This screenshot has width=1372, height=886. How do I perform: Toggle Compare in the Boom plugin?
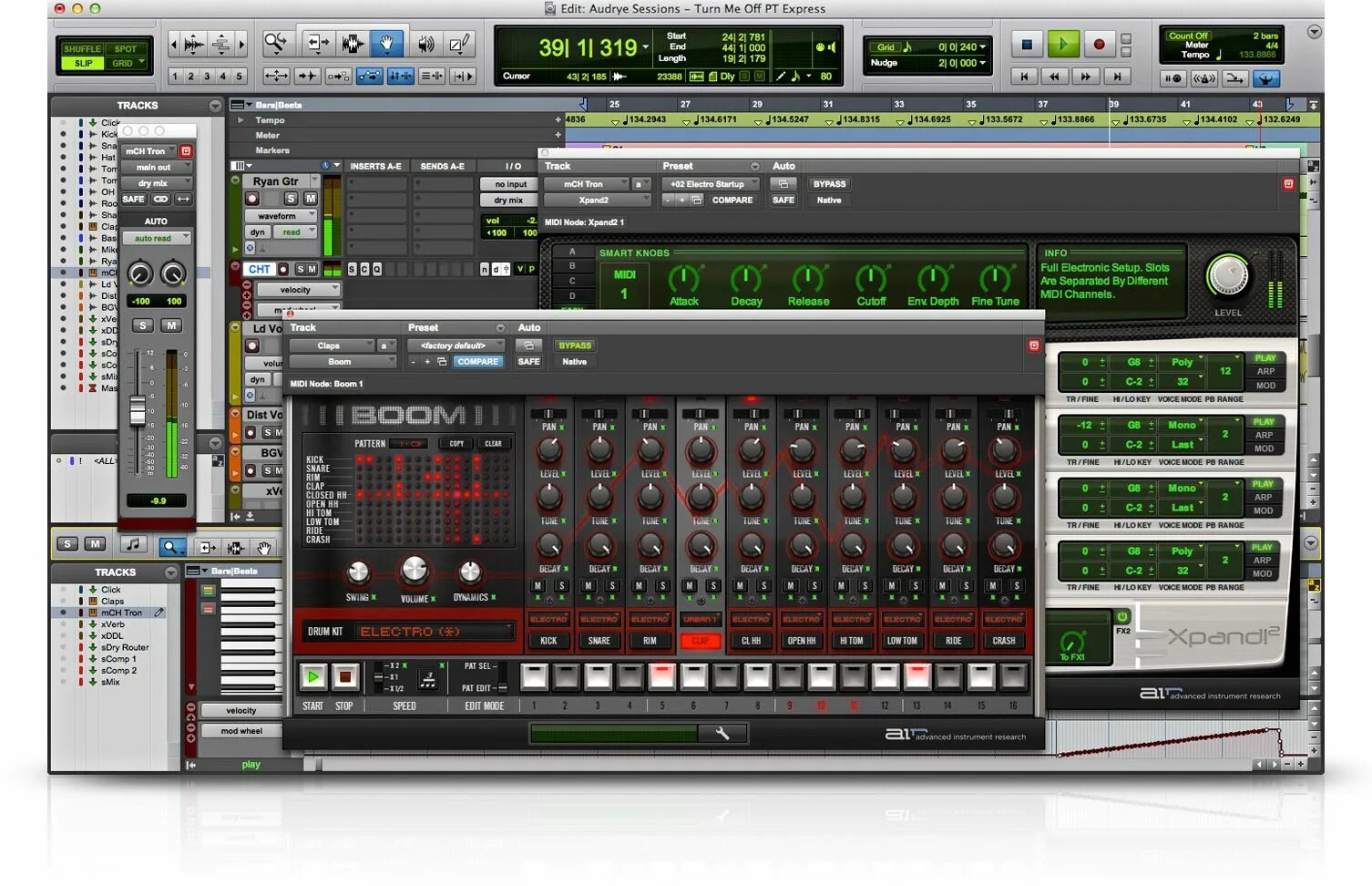click(478, 362)
